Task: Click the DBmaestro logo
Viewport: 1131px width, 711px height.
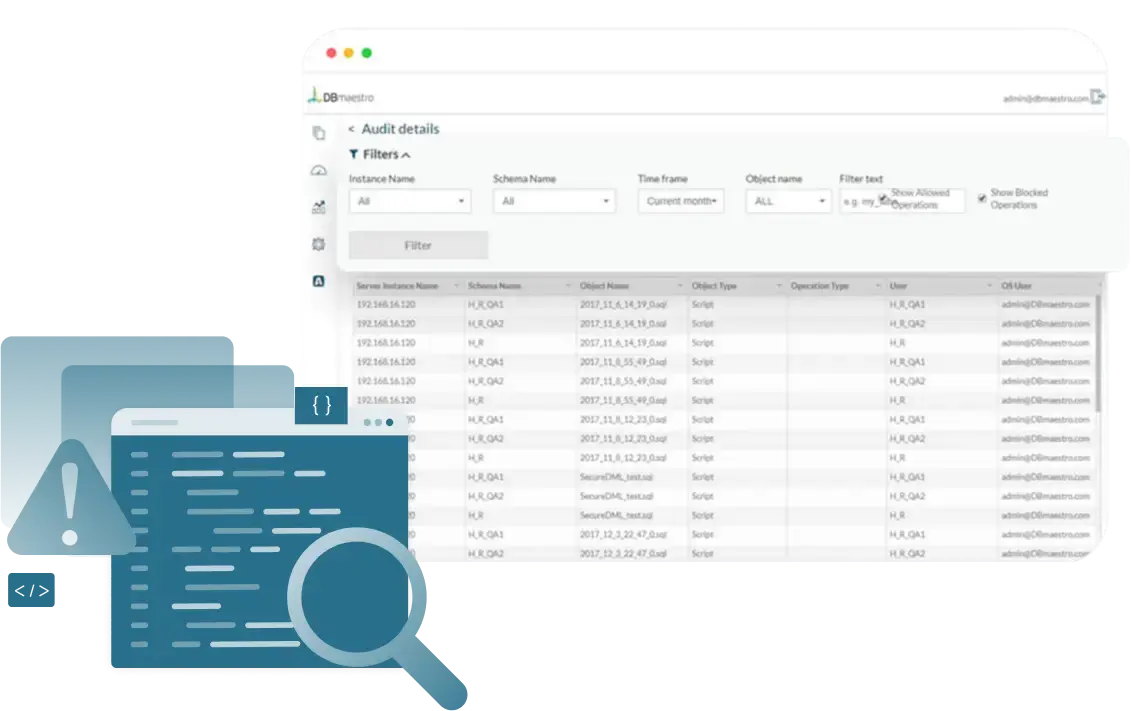Action: pyautogui.click(x=339, y=95)
